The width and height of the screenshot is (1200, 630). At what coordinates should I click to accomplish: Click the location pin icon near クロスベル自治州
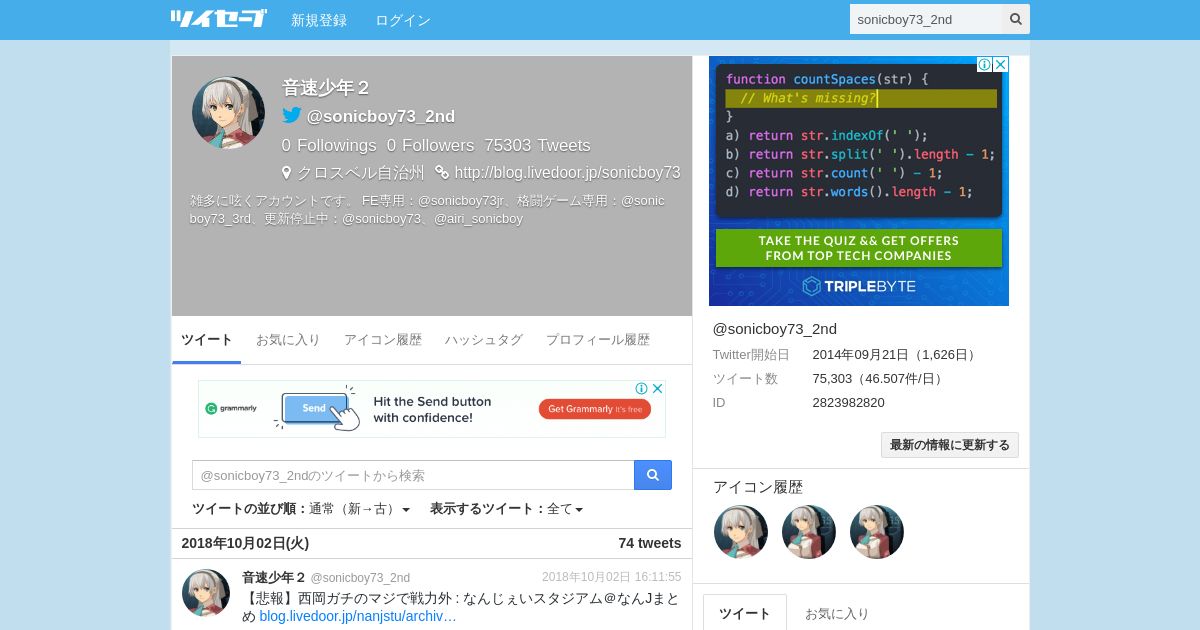[287, 172]
